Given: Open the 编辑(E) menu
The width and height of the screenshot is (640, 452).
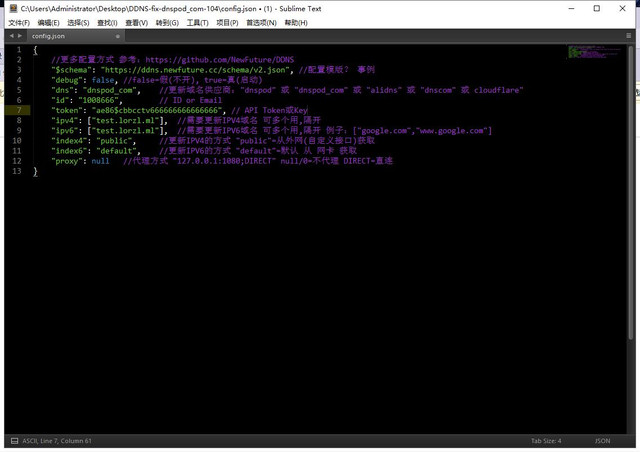Looking at the screenshot, I should (x=48, y=23).
